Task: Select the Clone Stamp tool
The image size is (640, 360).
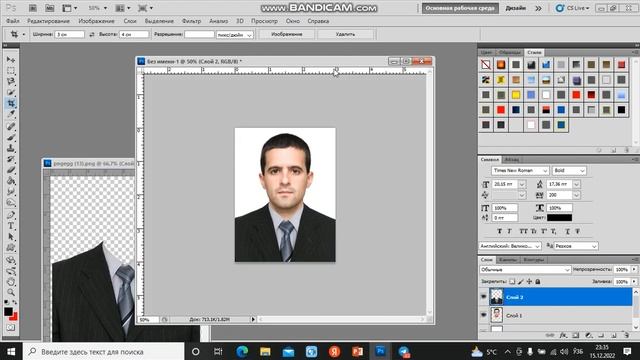Action: [x=11, y=148]
